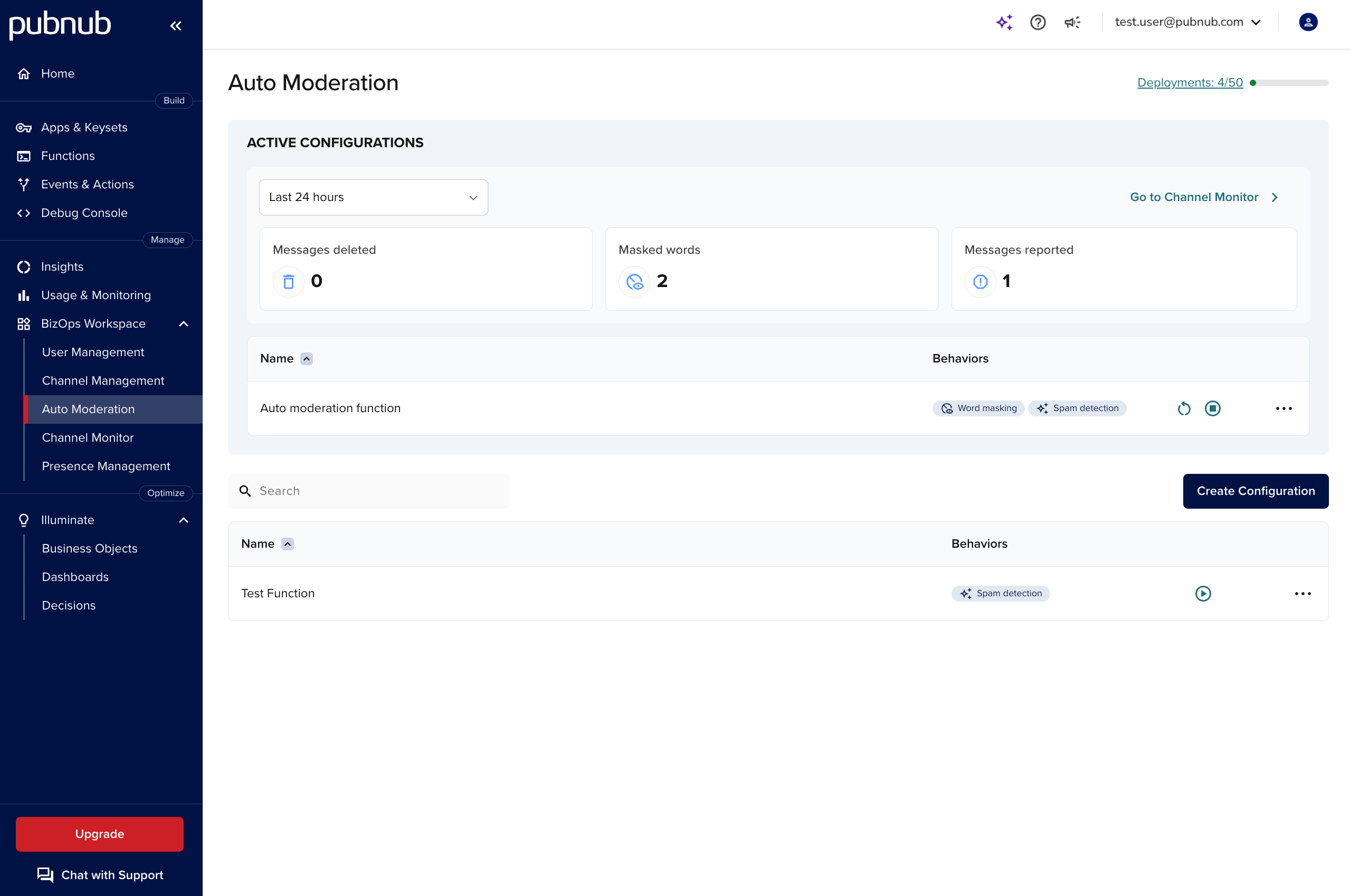The image size is (1350, 896).
Task: Click the AI sparkles icon in header
Action: (x=1005, y=22)
